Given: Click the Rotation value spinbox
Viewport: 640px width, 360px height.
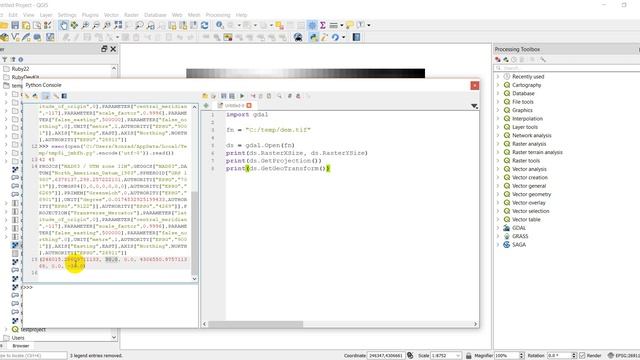Looking at the screenshot, I should tap(562, 356).
